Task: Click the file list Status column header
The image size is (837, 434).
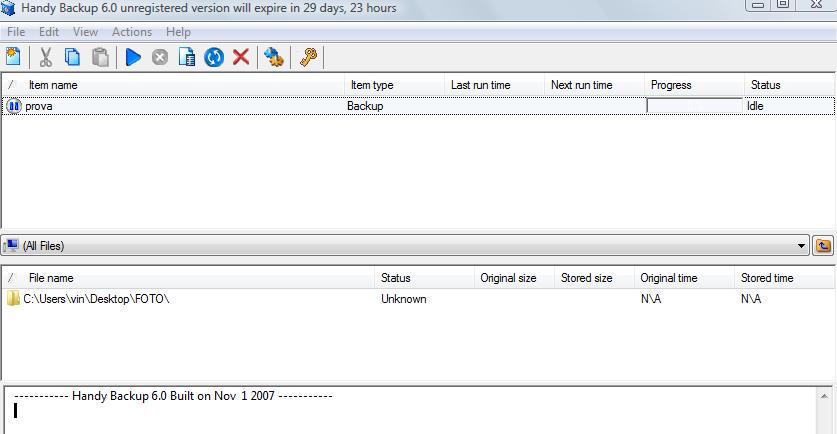Action: point(425,278)
